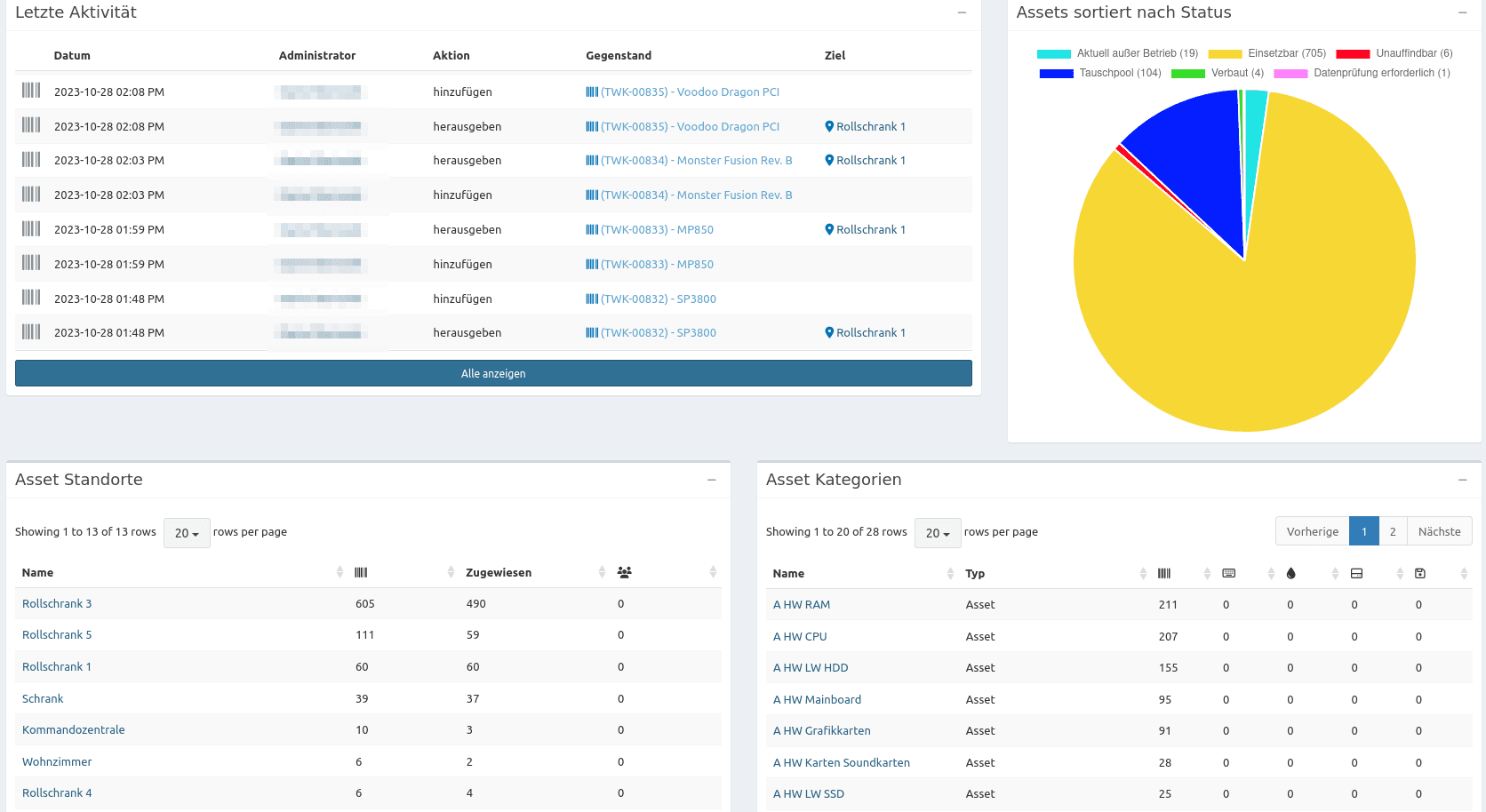Click barcode icon for herausgeben row at 01:59 PM
Image resolution: width=1486 pixels, height=812 pixels.
tap(31, 228)
